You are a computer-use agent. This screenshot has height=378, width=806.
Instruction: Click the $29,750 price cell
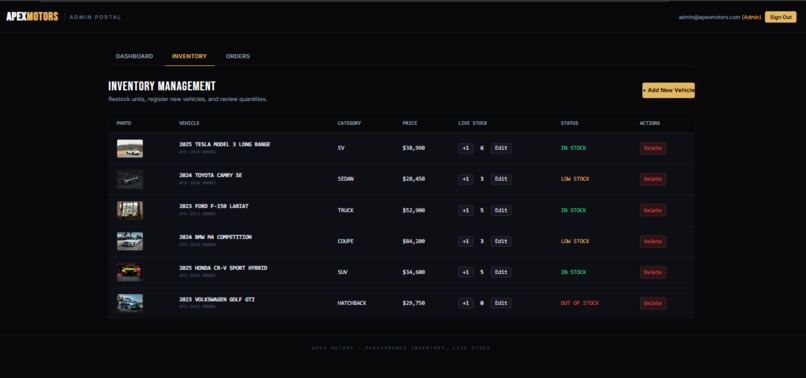[x=413, y=303]
